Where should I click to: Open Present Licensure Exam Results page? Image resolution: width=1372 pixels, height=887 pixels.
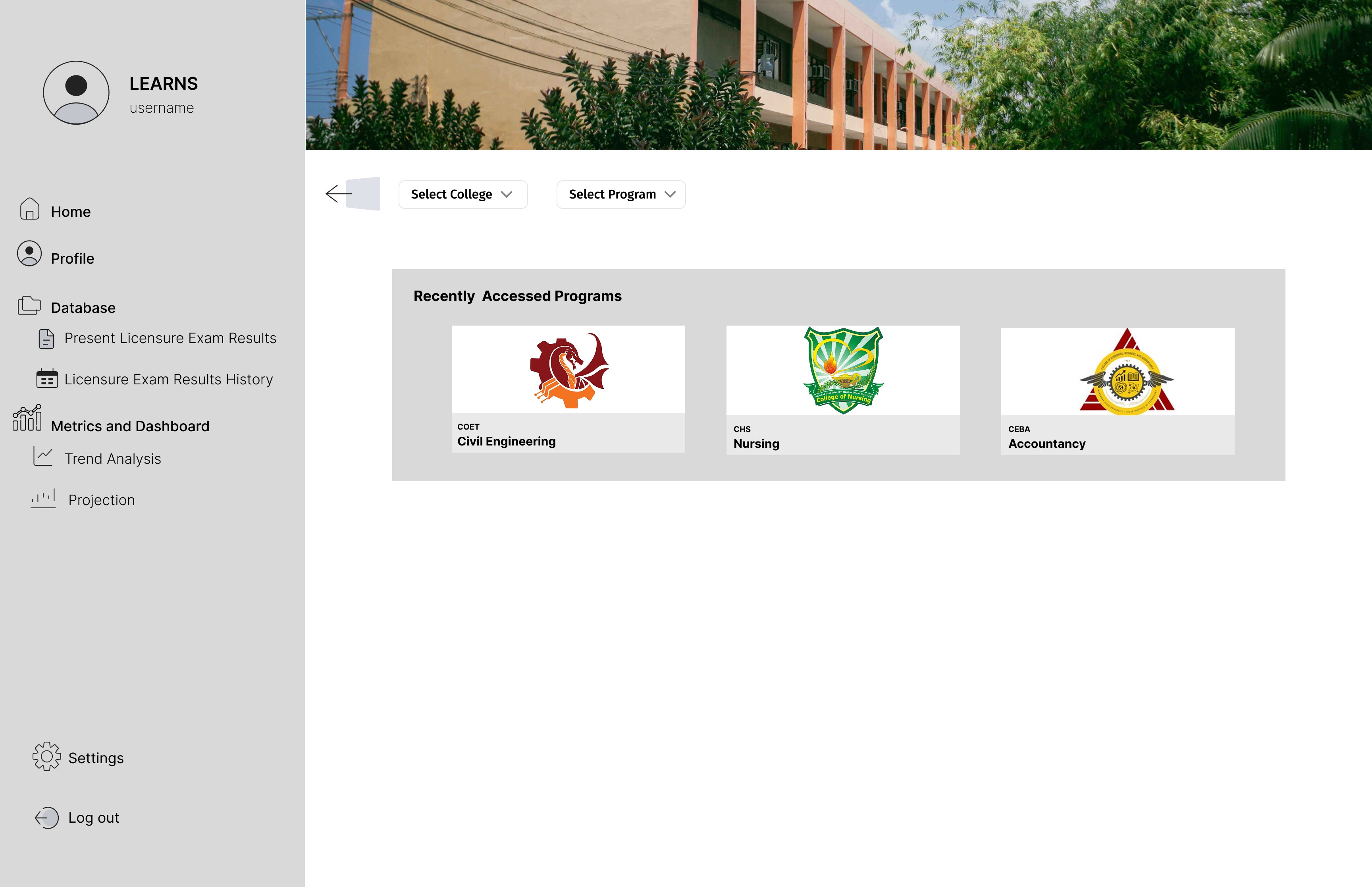tap(170, 338)
